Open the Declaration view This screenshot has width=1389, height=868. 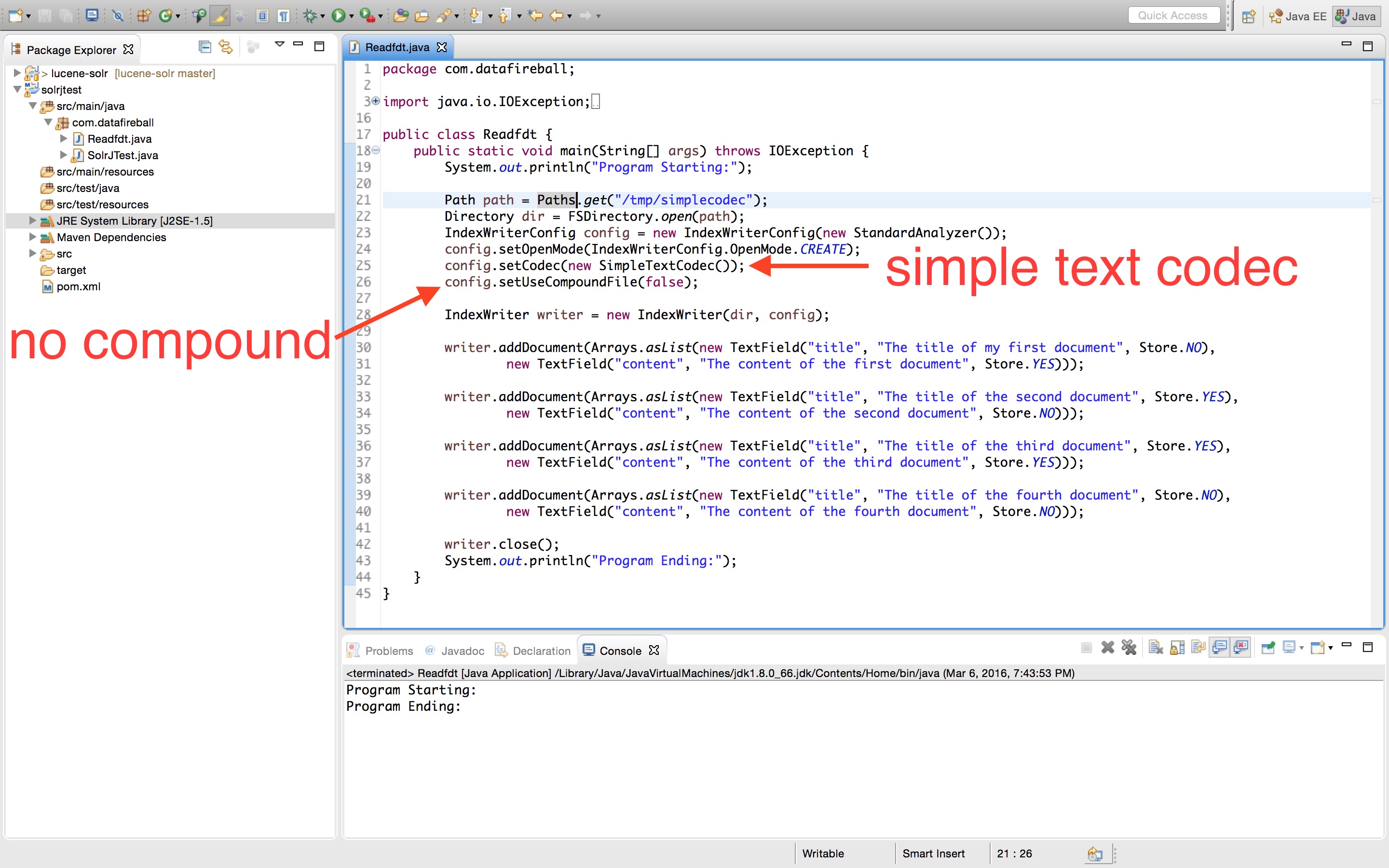click(540, 650)
